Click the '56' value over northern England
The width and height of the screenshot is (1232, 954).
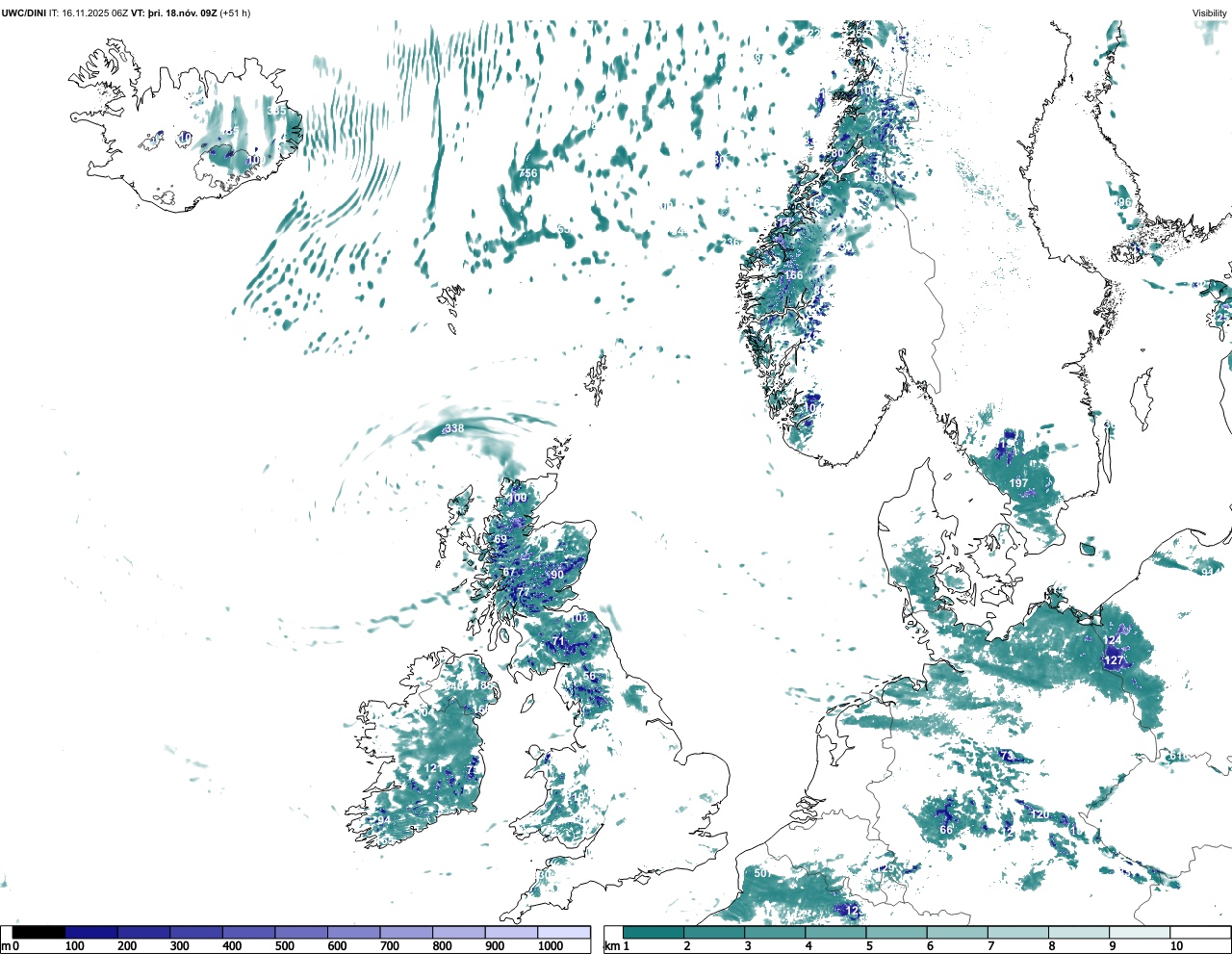[x=590, y=677]
